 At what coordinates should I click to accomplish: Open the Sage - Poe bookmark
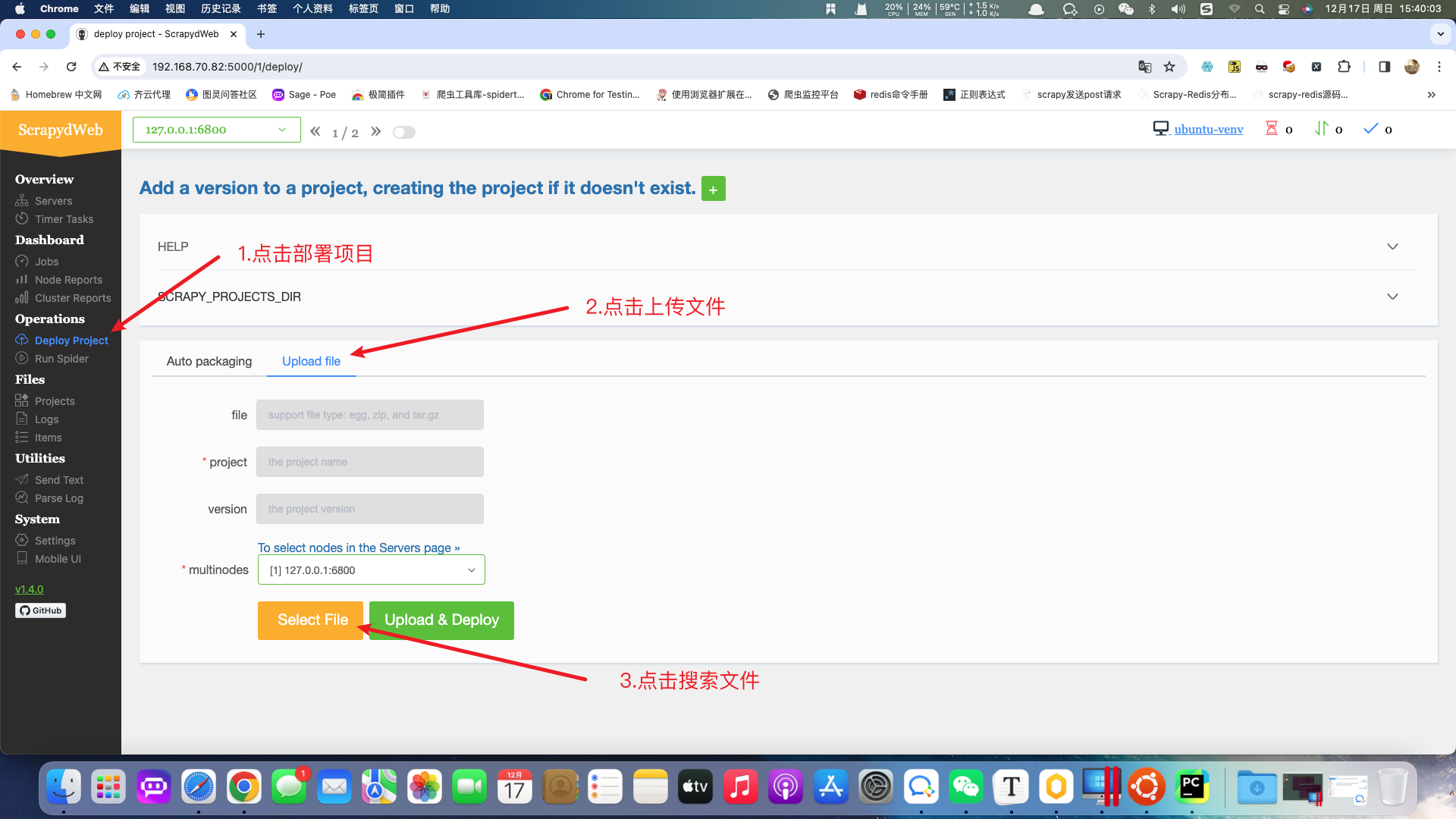304,95
